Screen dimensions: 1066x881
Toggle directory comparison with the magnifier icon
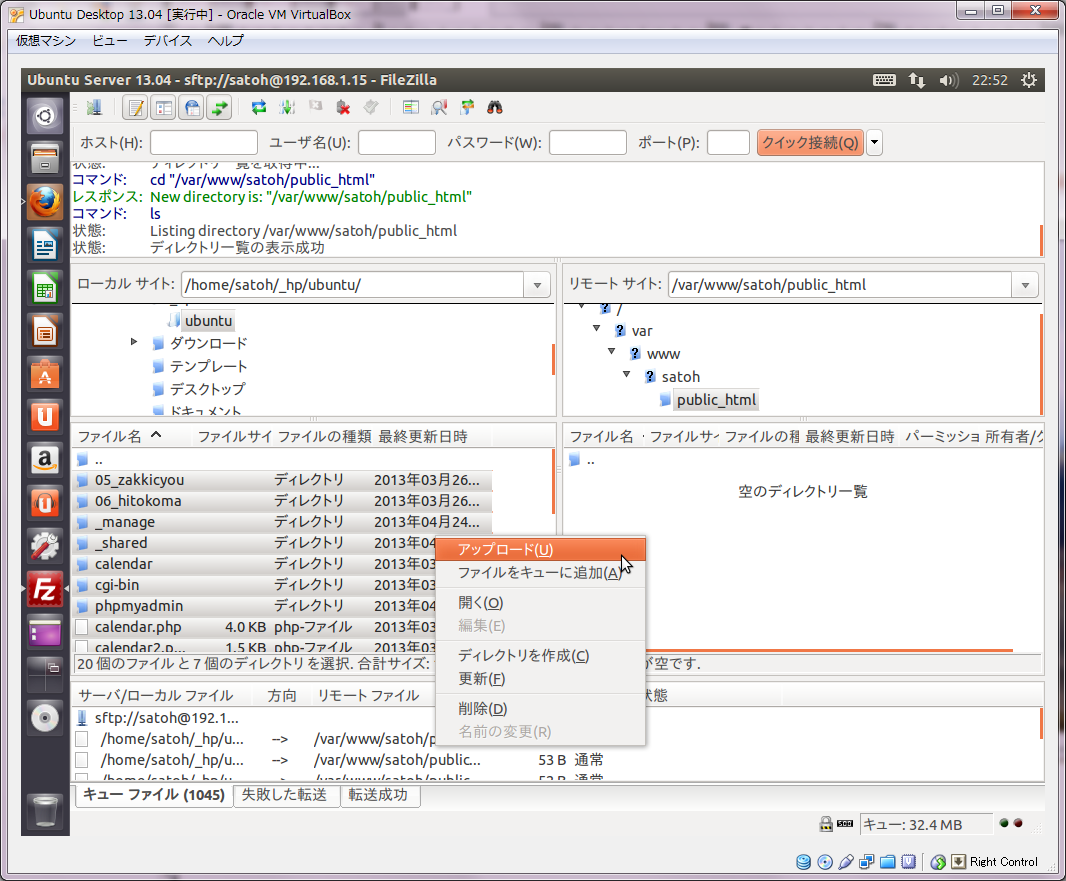click(x=439, y=107)
